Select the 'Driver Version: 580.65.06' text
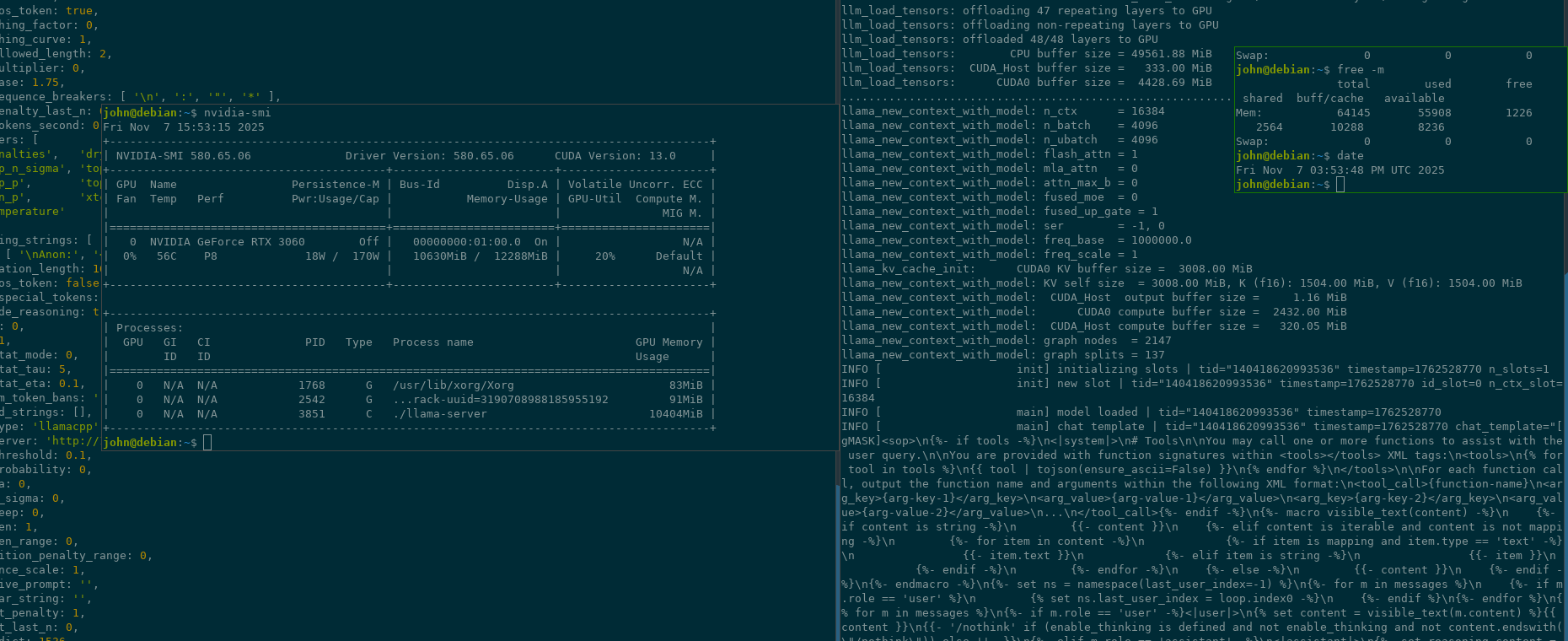This screenshot has height=641, width=1568. click(430, 156)
